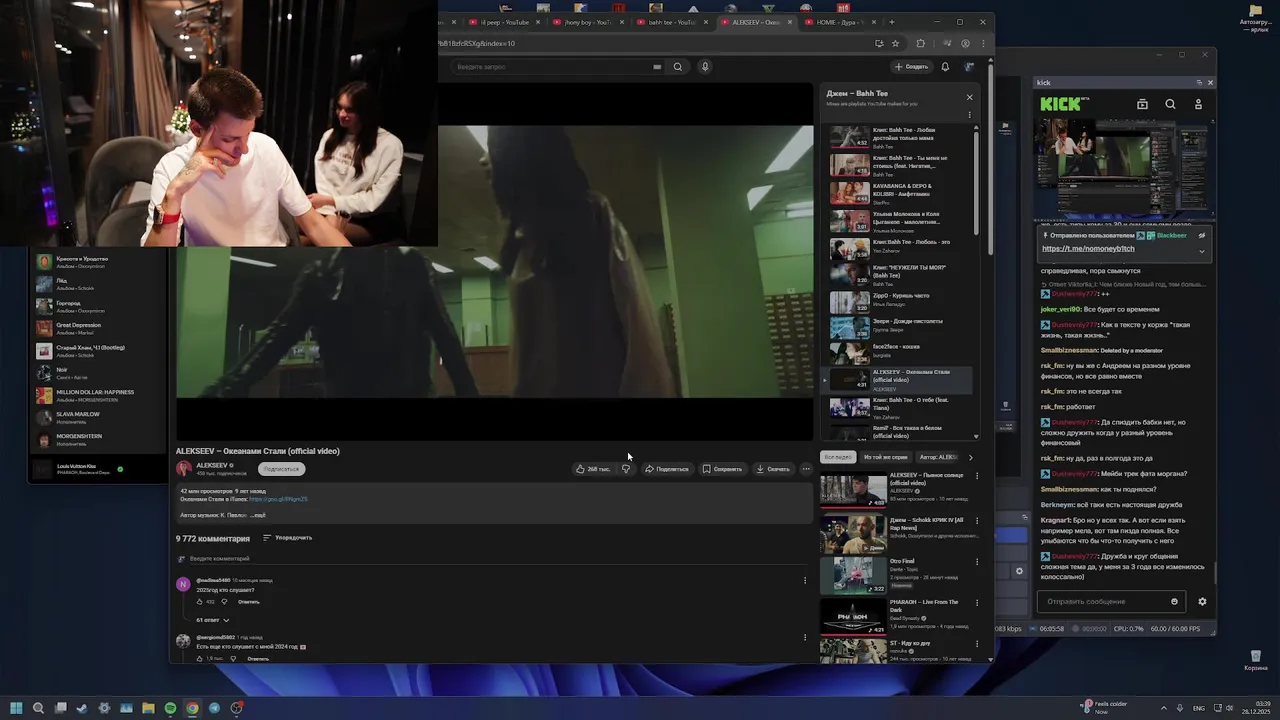Open Kick search icon
Screen dimensions: 1280x720
tap(1170, 104)
